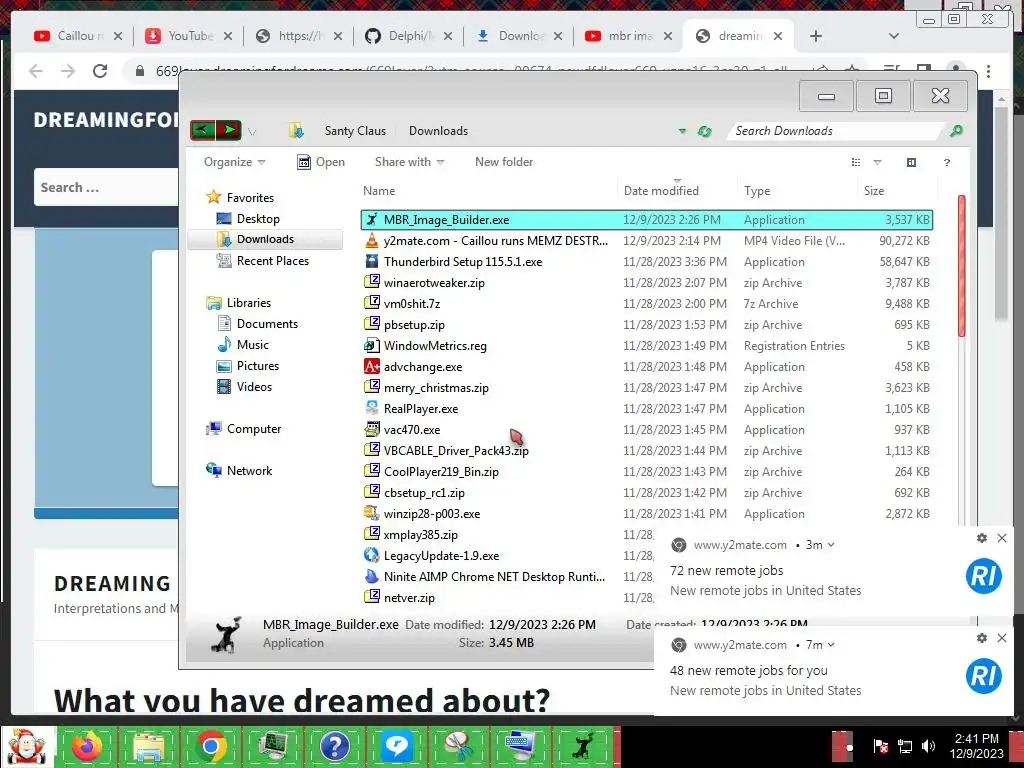Refresh the Downloads folder view
Viewport: 1024px width, 768px height.
(x=704, y=131)
